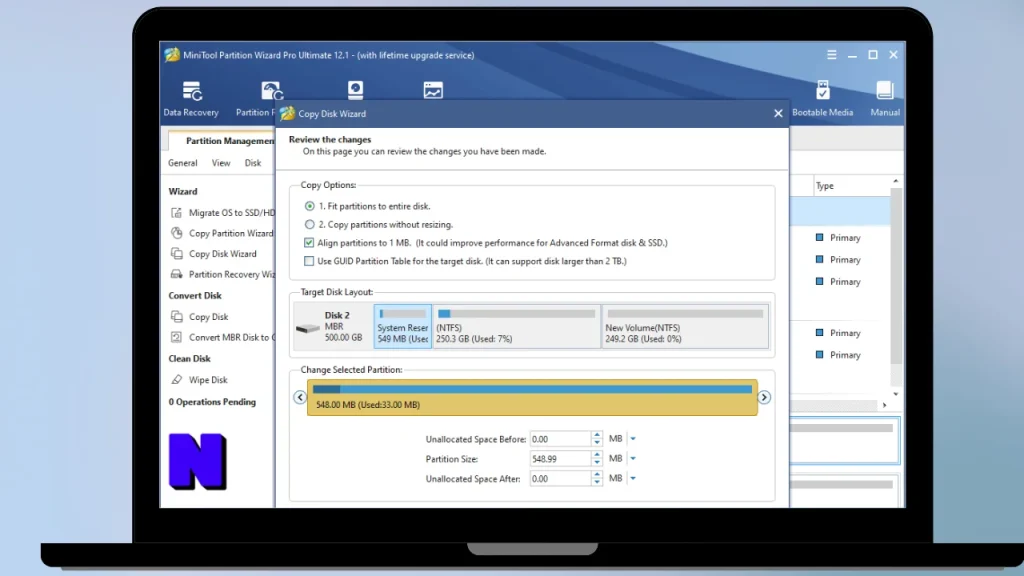This screenshot has width=1024, height=576.
Task: Open the General menu
Action: coord(183,163)
